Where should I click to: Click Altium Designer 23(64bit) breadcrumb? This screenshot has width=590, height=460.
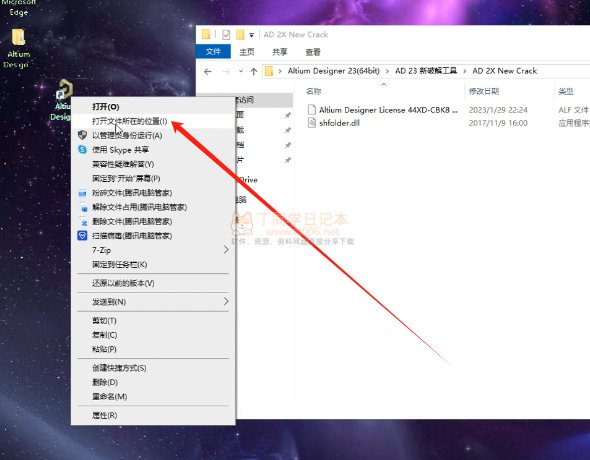[333, 71]
